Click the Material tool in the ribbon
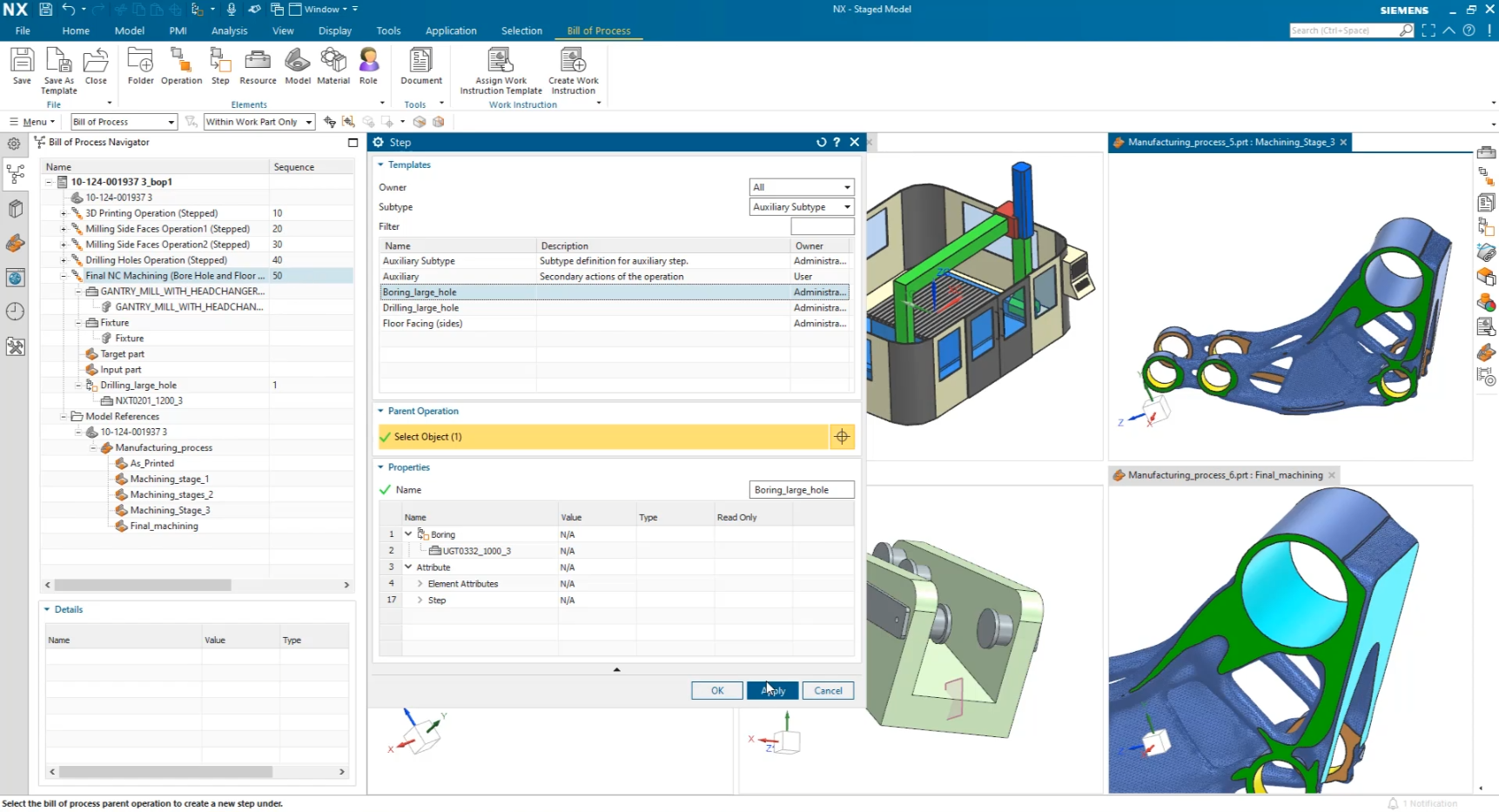Image resolution: width=1499 pixels, height=812 pixels. coord(333,65)
